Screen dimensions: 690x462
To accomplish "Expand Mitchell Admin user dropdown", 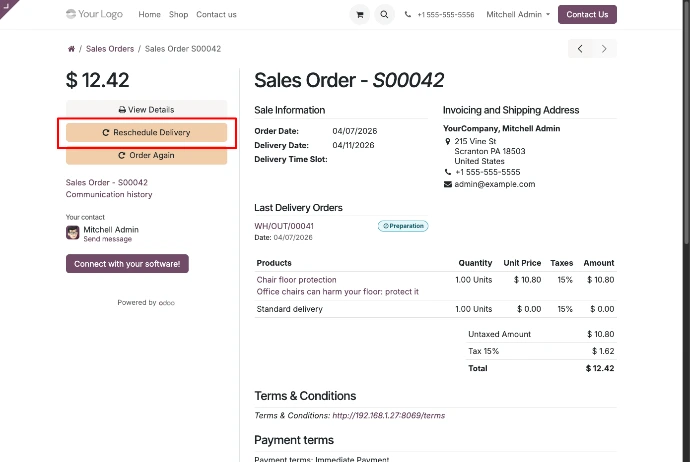I will point(517,15).
